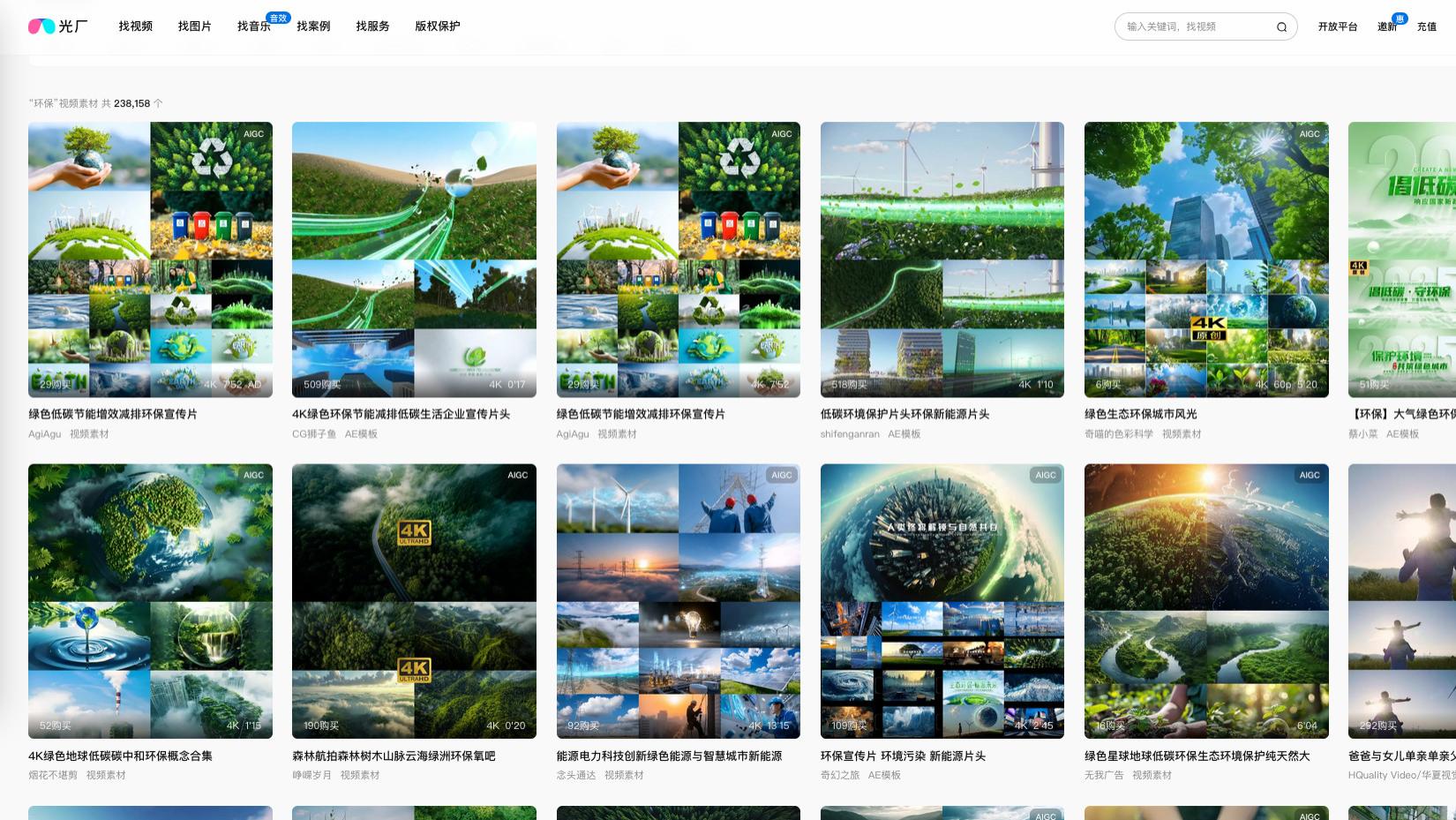1456x820 pixels.
Task: Open the 开放平台 link
Action: point(1338,26)
